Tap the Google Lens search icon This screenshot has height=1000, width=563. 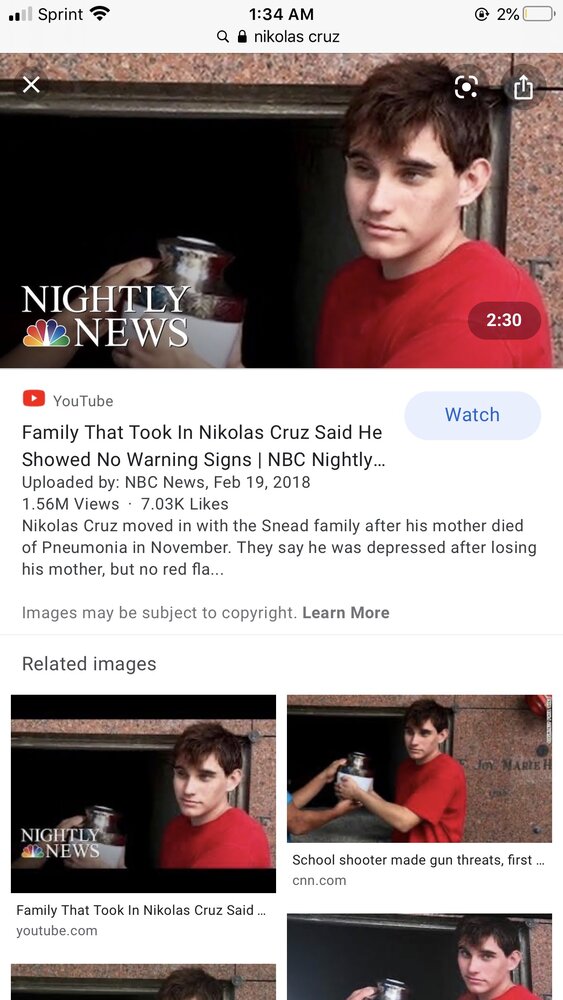(x=466, y=87)
